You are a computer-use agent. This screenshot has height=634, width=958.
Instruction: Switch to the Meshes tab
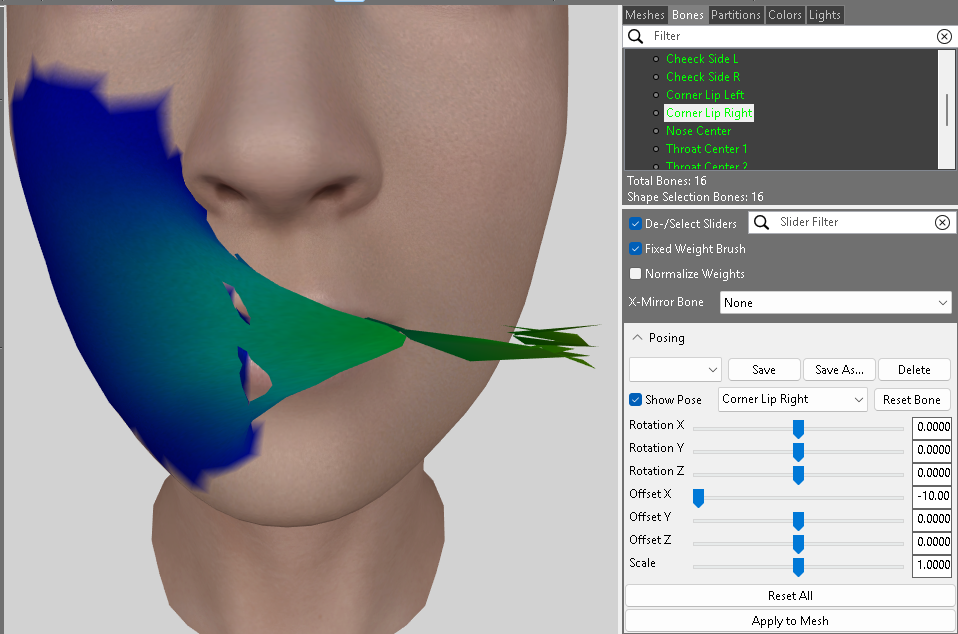click(645, 15)
